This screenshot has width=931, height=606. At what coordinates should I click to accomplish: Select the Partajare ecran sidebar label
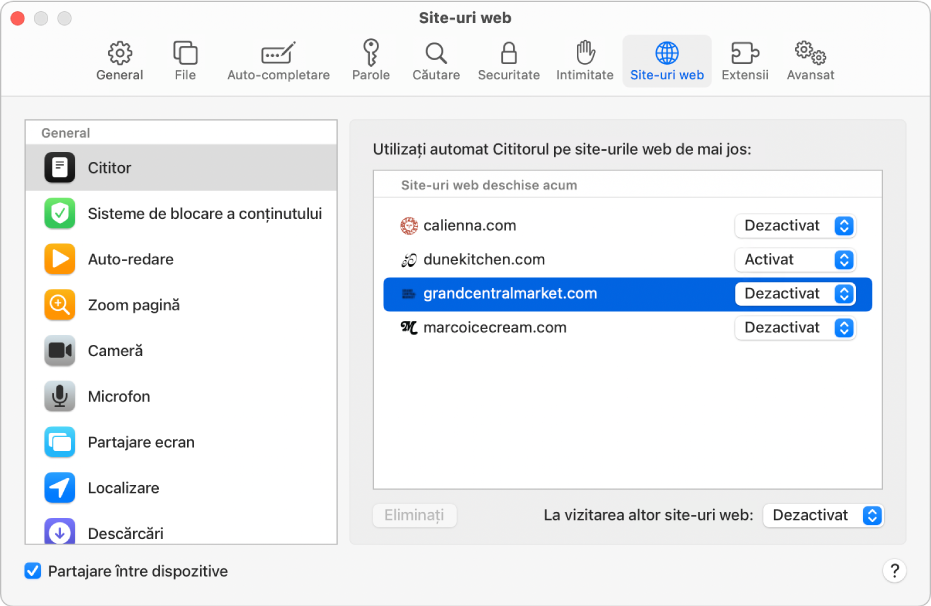[x=141, y=442]
